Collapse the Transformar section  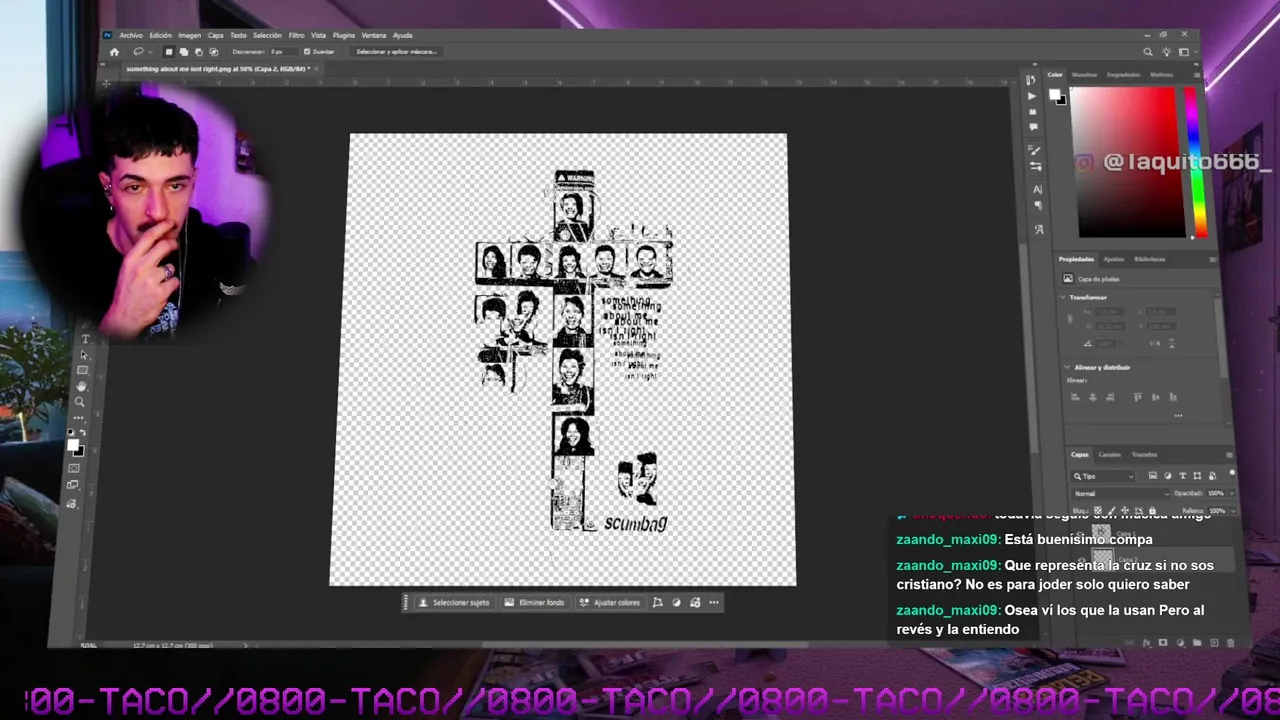pos(1063,297)
